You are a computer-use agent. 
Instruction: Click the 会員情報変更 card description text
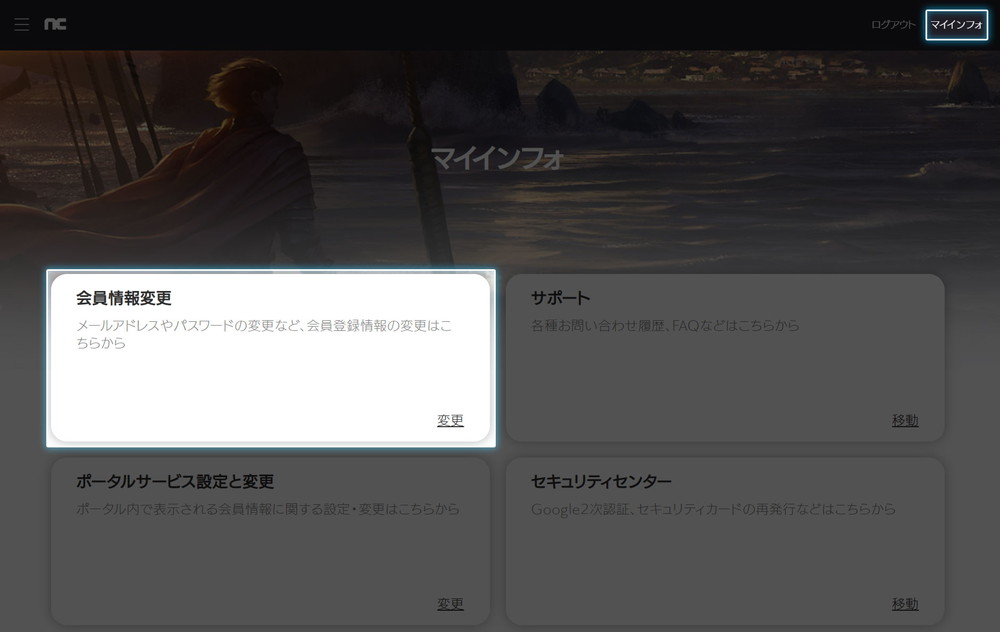[264, 334]
